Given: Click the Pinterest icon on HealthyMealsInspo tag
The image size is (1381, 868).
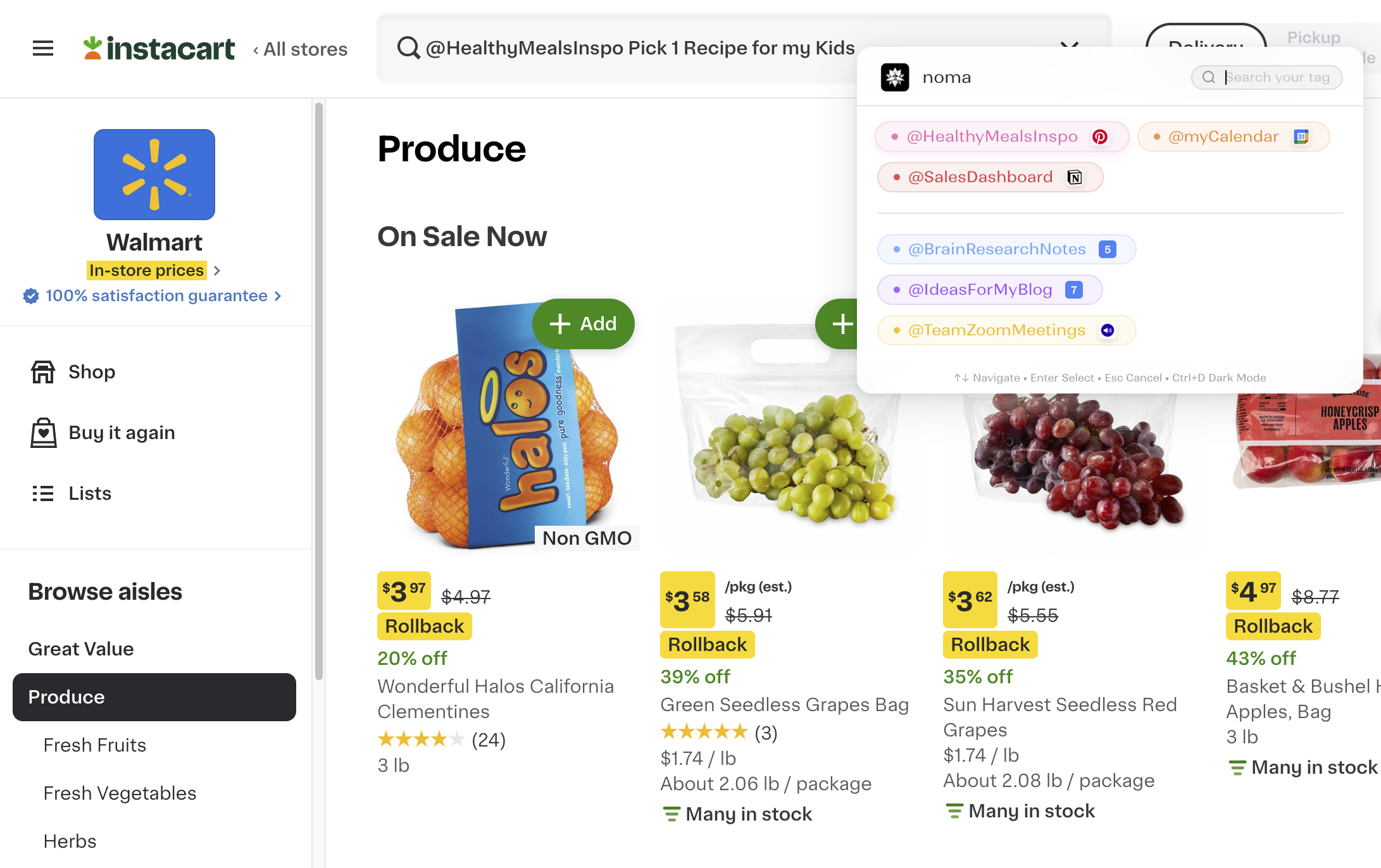Looking at the screenshot, I should [x=1100, y=137].
